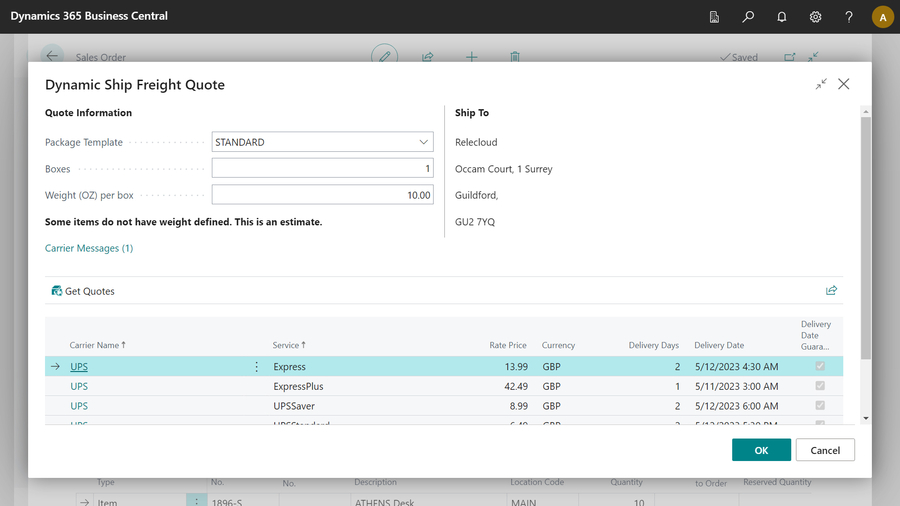
Task: Click the search magnifier icon in header
Action: (748, 17)
